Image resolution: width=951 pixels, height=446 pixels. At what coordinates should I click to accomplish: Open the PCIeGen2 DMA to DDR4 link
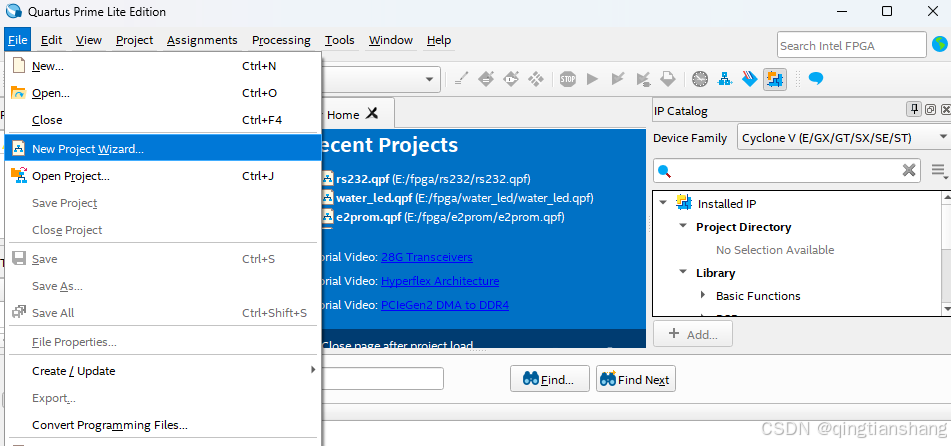[445, 305]
